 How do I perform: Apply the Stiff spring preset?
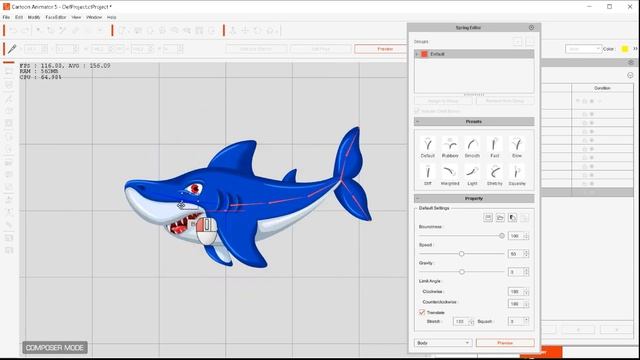tap(427, 175)
